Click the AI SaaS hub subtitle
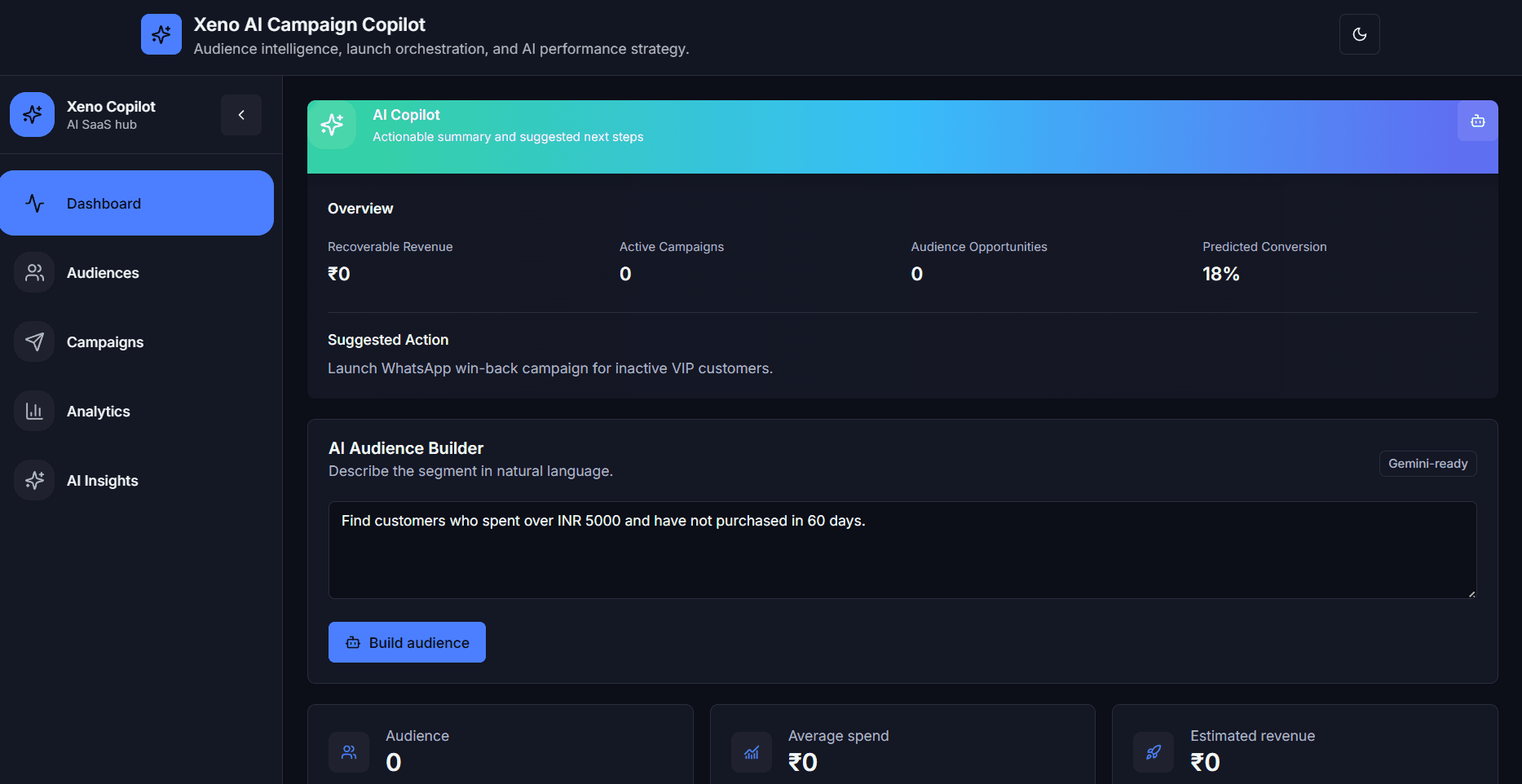Screen dimensions: 1522x784 (102, 125)
